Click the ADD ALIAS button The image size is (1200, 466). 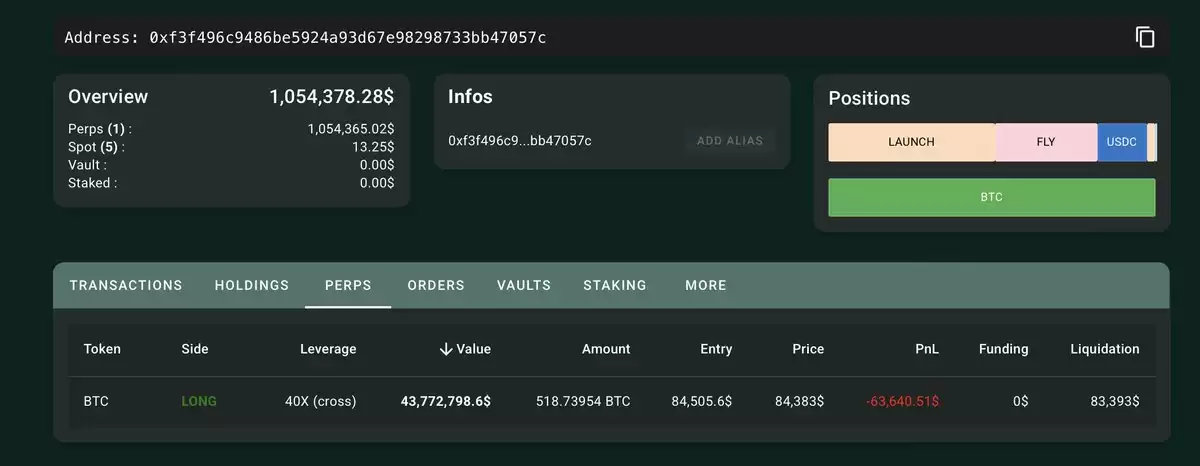730,141
